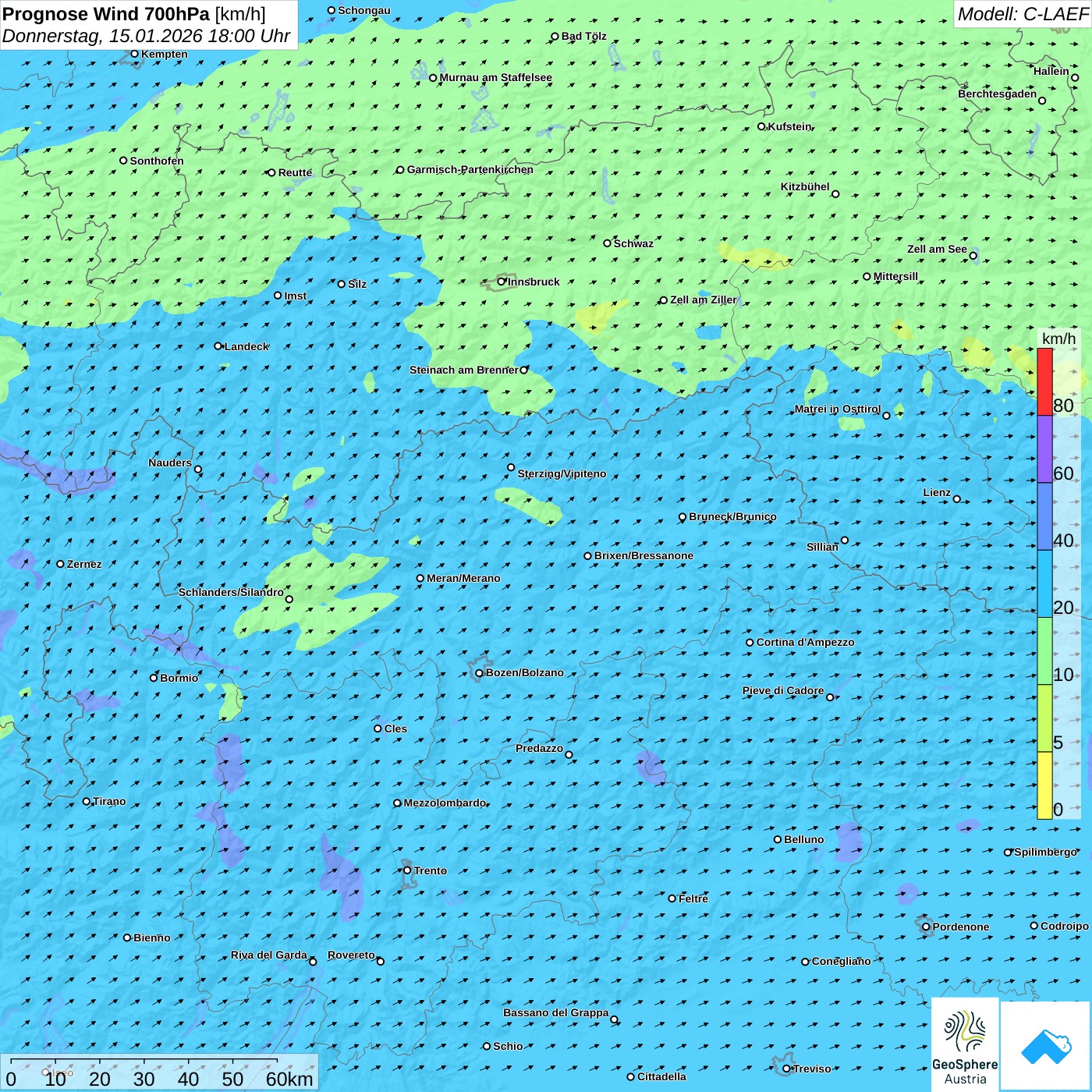Click the purple legend segment between 60 and 80
The height and width of the screenshot is (1092, 1092).
click(x=1044, y=449)
